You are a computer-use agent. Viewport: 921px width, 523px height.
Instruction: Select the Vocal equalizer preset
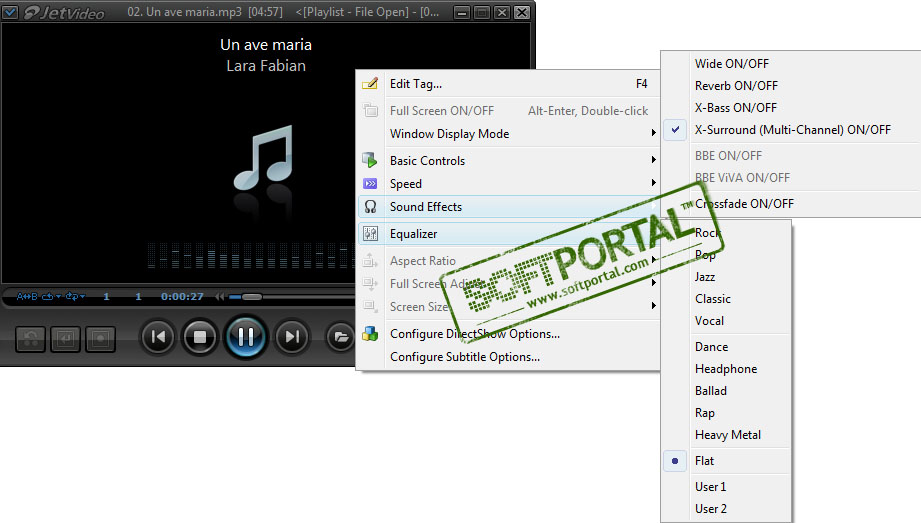coord(710,321)
